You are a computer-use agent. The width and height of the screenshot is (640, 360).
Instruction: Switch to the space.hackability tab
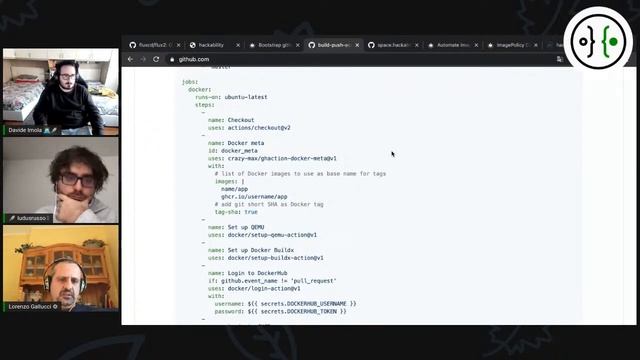pyautogui.click(x=393, y=45)
